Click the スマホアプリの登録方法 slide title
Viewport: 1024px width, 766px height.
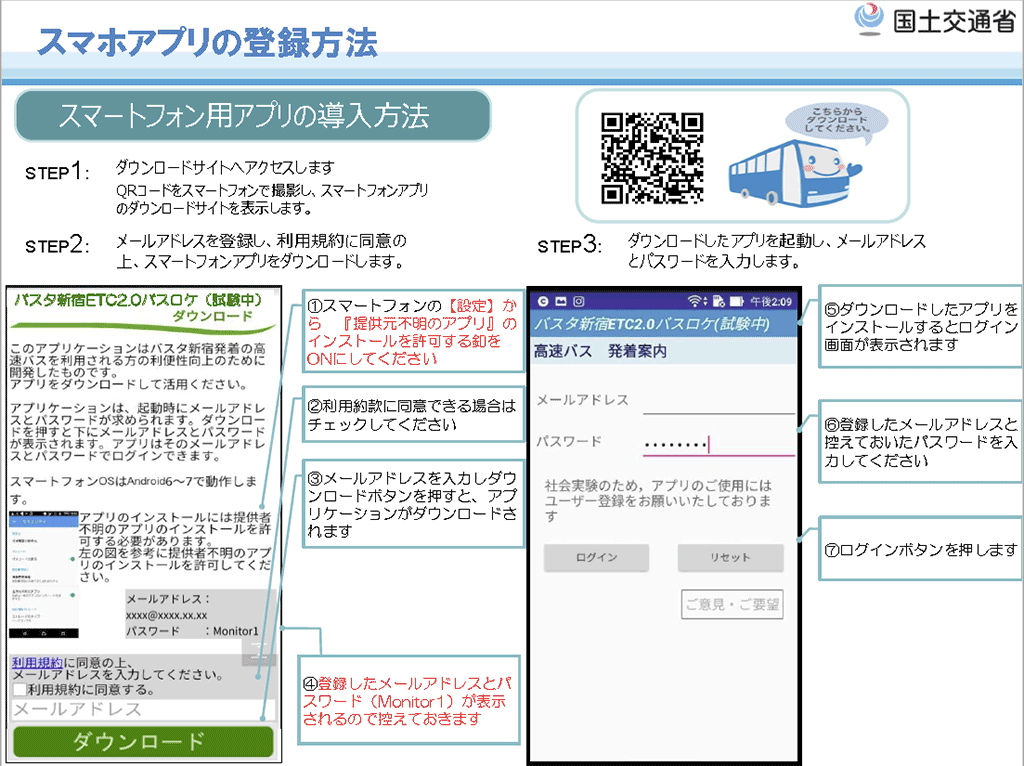(207, 42)
